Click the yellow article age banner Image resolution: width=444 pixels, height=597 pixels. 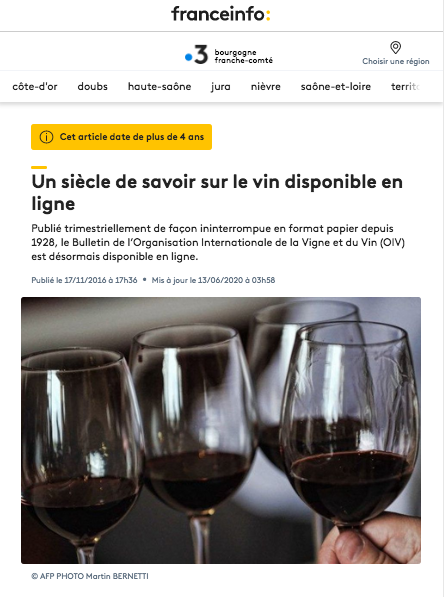point(121,137)
